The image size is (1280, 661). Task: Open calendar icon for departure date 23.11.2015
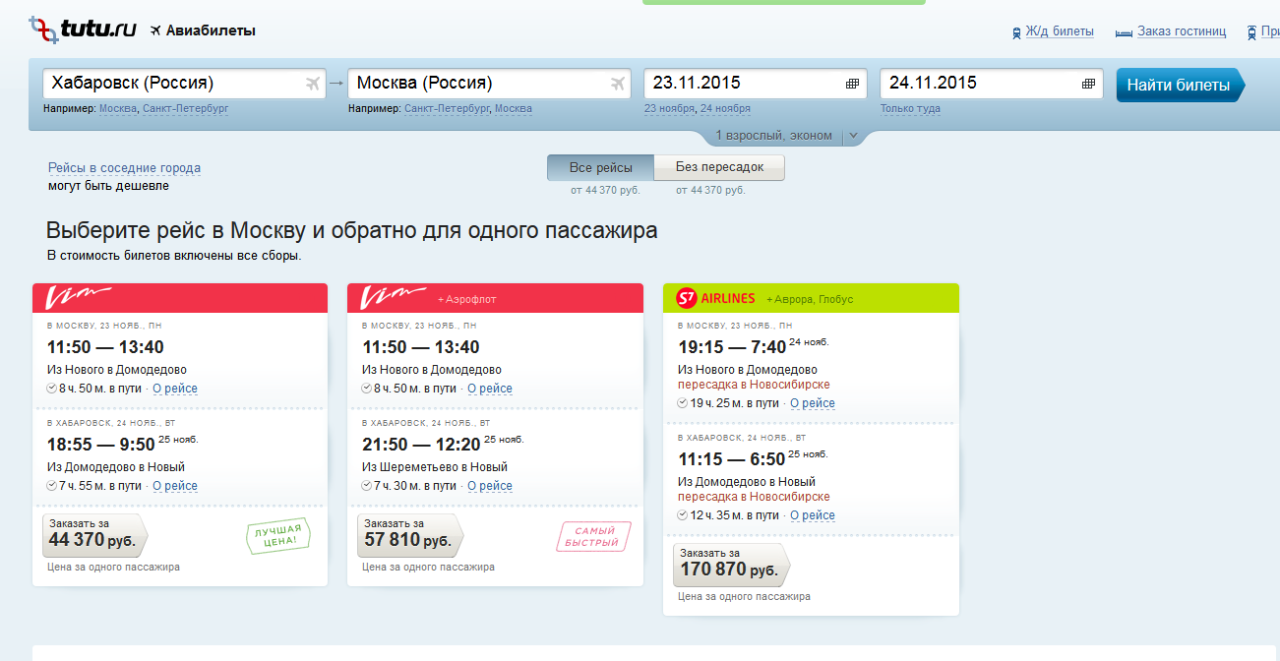click(x=852, y=84)
